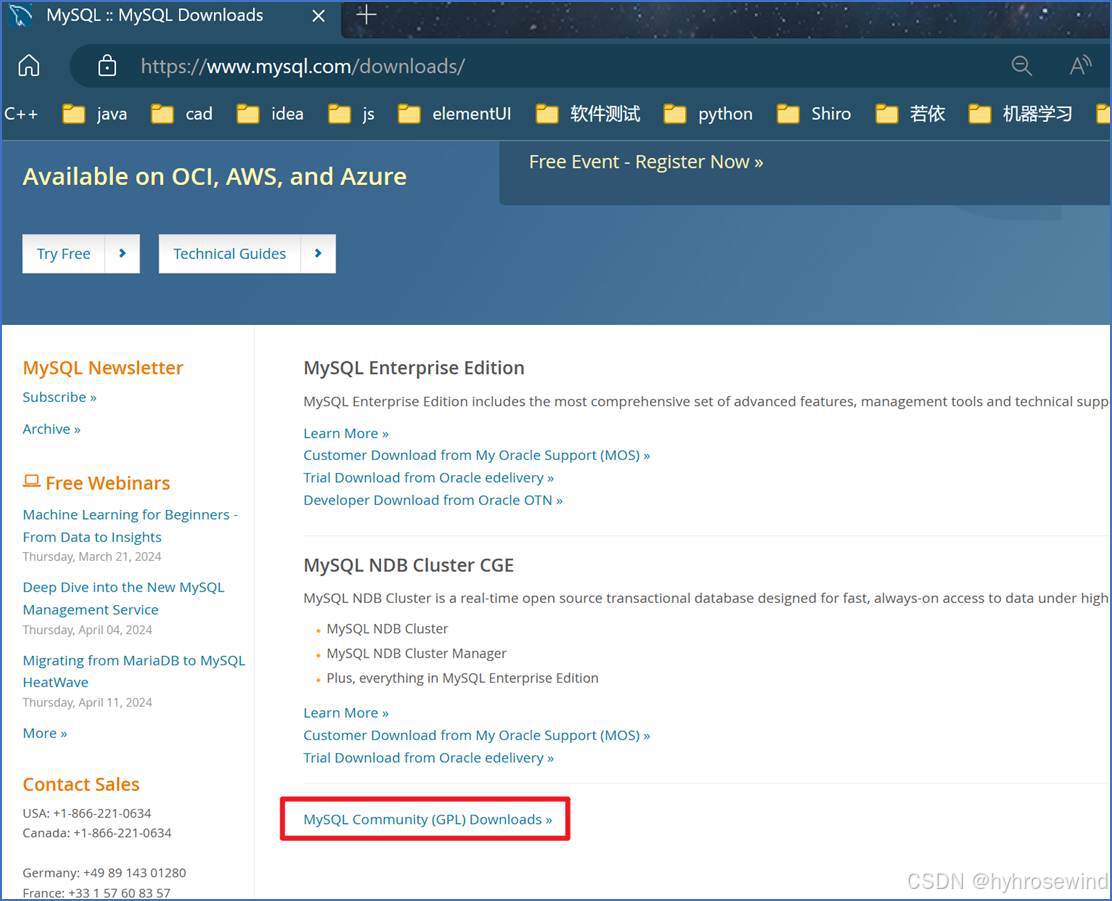Click Plus, everything in Enterprise Edition bullet
Viewport: 1112px width, 901px height.
point(462,678)
